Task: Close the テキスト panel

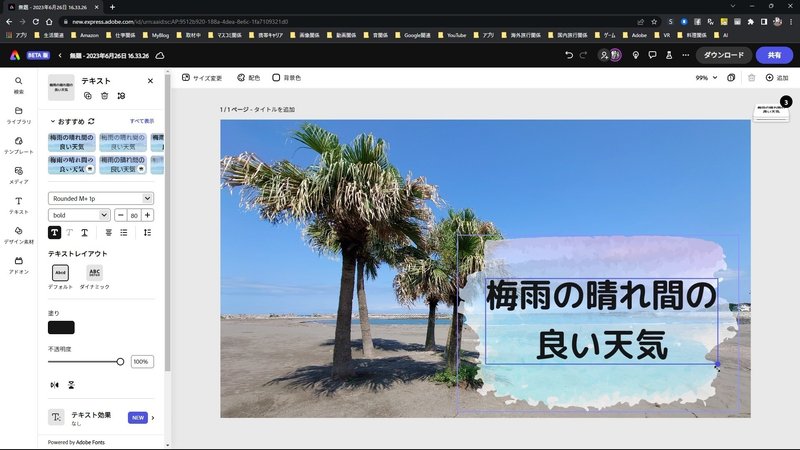Action: pyautogui.click(x=151, y=81)
